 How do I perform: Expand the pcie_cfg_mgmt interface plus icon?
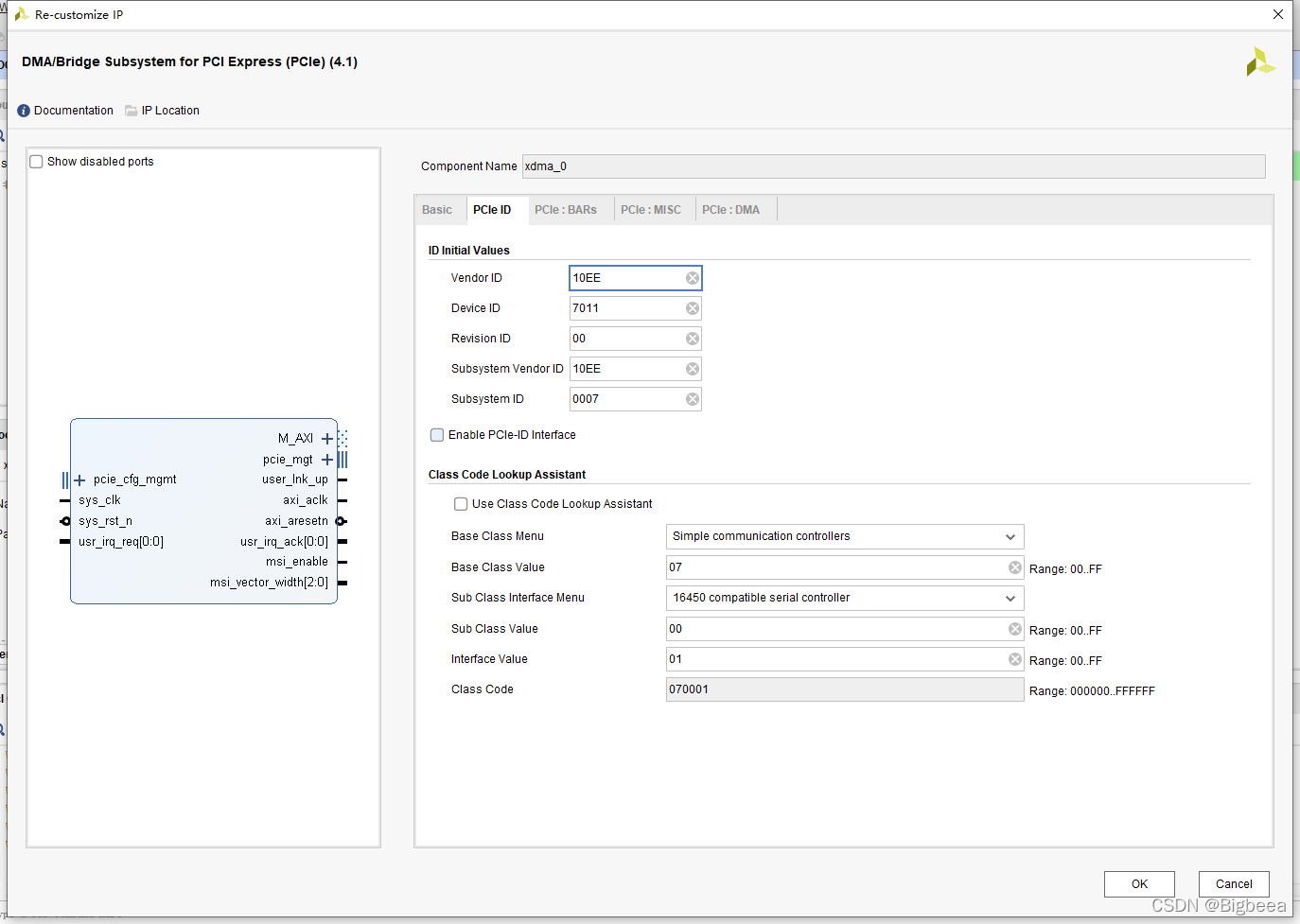(79, 480)
